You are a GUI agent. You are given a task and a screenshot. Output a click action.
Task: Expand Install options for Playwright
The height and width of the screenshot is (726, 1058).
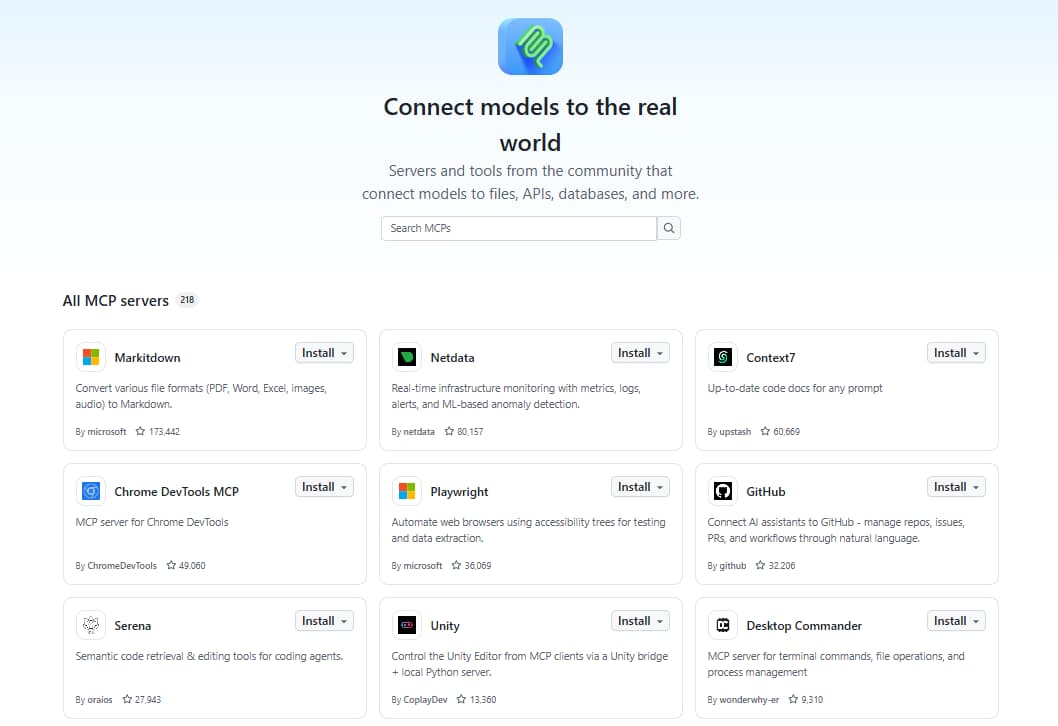pyautogui.click(x=640, y=487)
